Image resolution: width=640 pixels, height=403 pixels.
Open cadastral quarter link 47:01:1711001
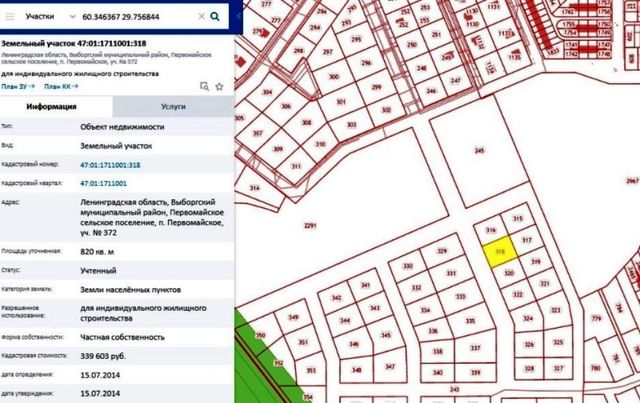(x=103, y=183)
